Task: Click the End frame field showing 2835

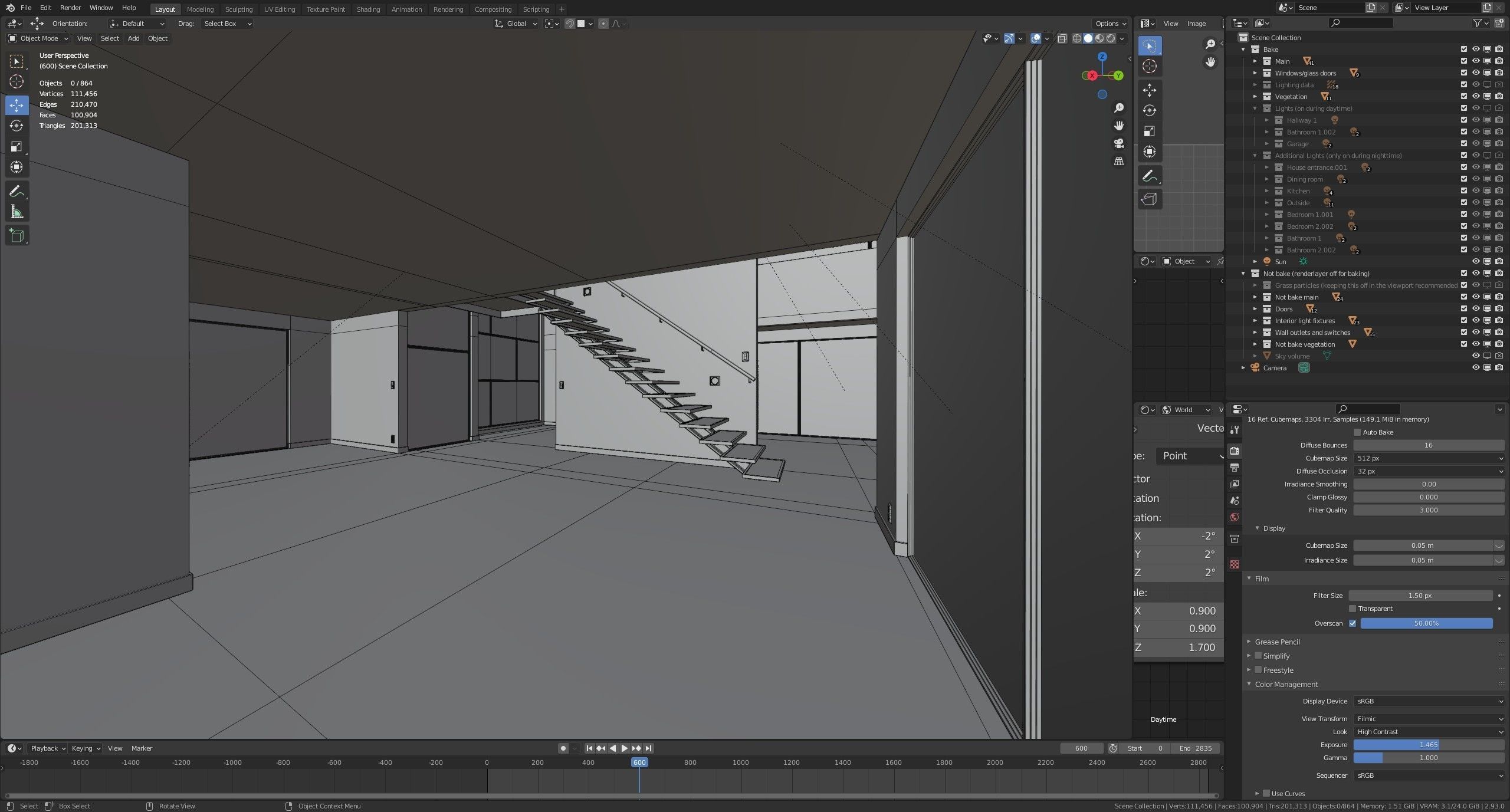Action: click(x=1196, y=748)
